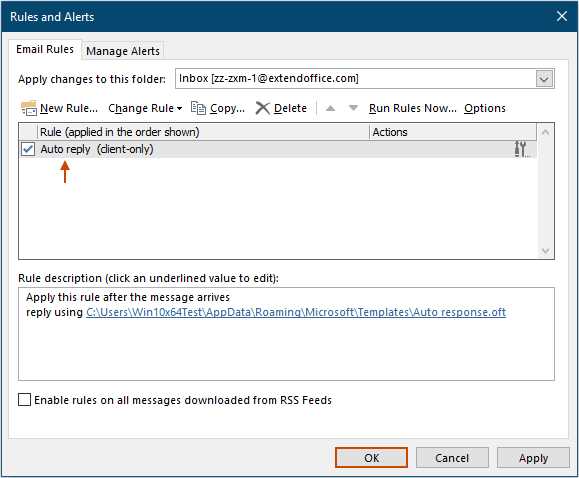This screenshot has height=478, width=579.
Task: Close the Rules and Alerts dialog
Action: [x=562, y=16]
